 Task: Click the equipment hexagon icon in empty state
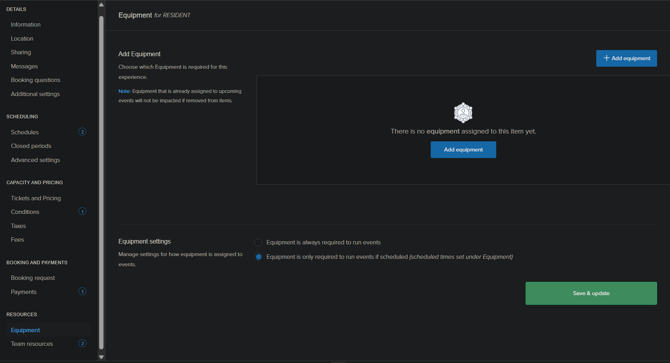(463, 113)
